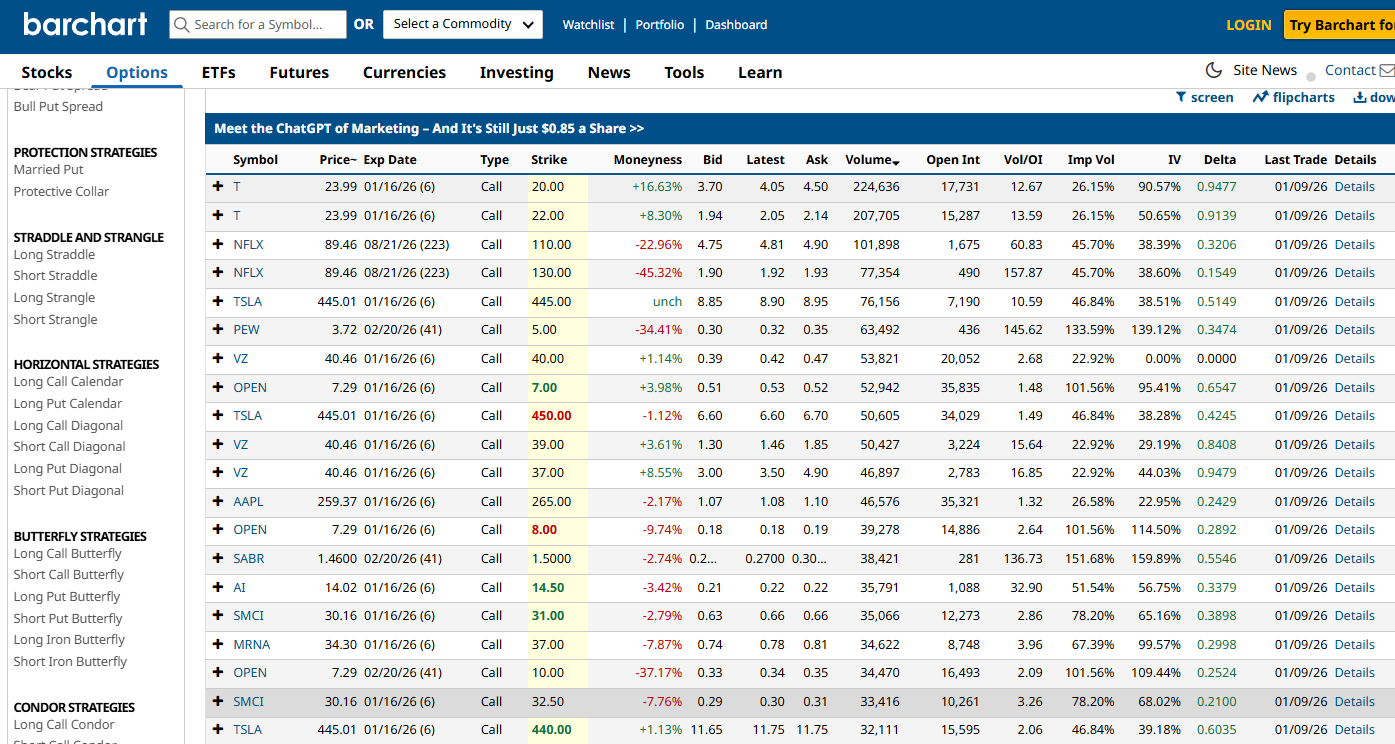Image resolution: width=1395 pixels, height=744 pixels.
Task: Sort by Delta column header
Action: pyautogui.click(x=1220, y=160)
